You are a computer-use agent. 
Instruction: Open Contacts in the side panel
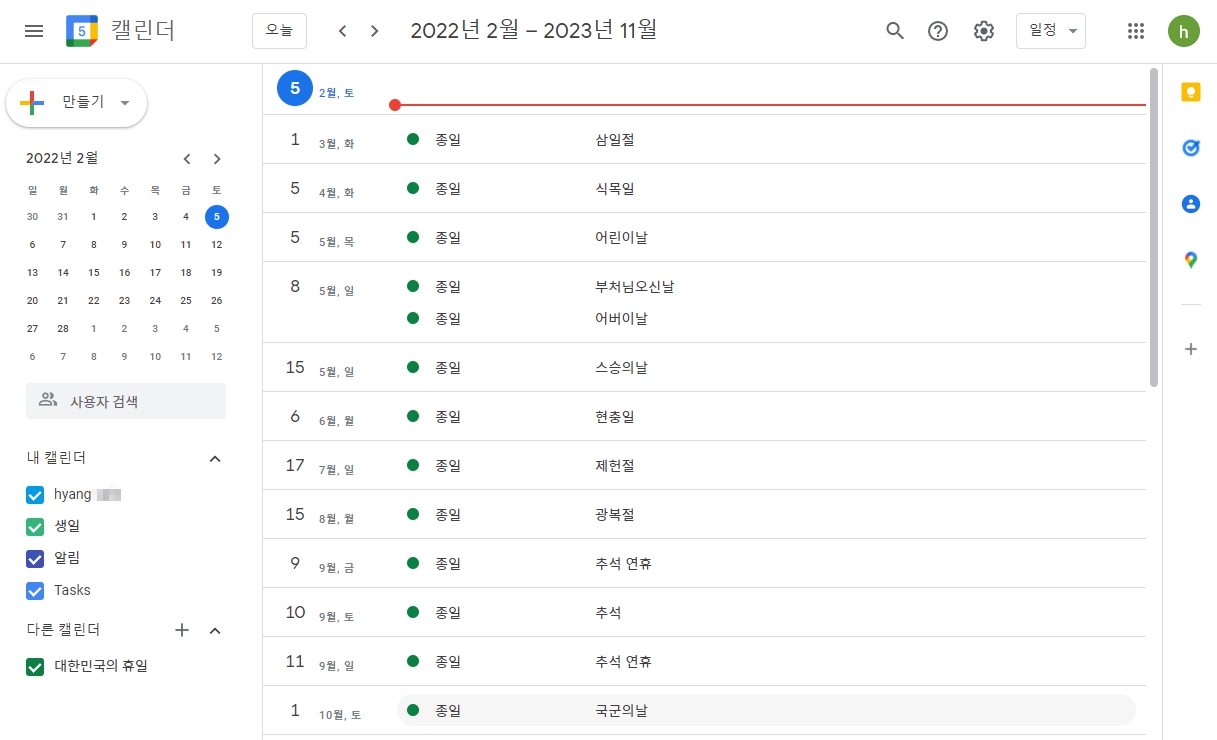click(1190, 203)
